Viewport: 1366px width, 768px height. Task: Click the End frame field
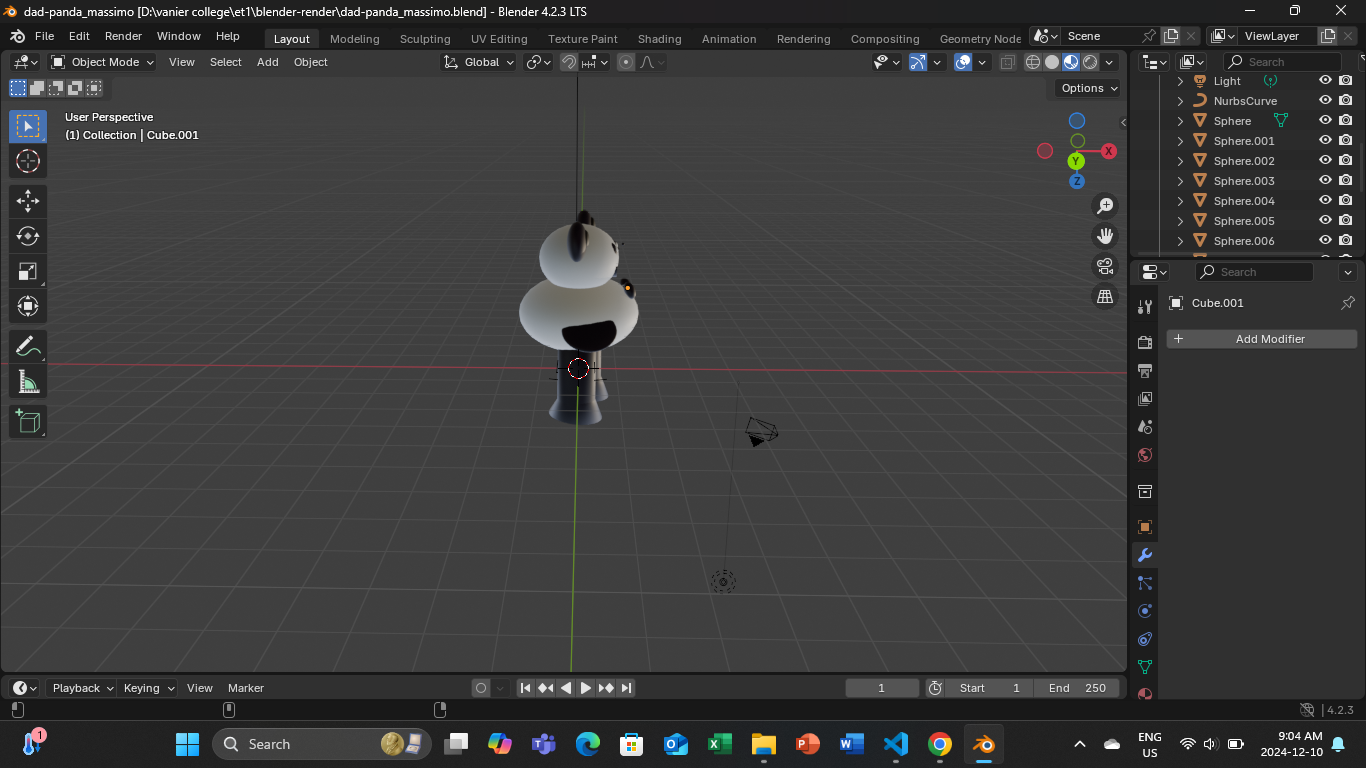(1078, 688)
